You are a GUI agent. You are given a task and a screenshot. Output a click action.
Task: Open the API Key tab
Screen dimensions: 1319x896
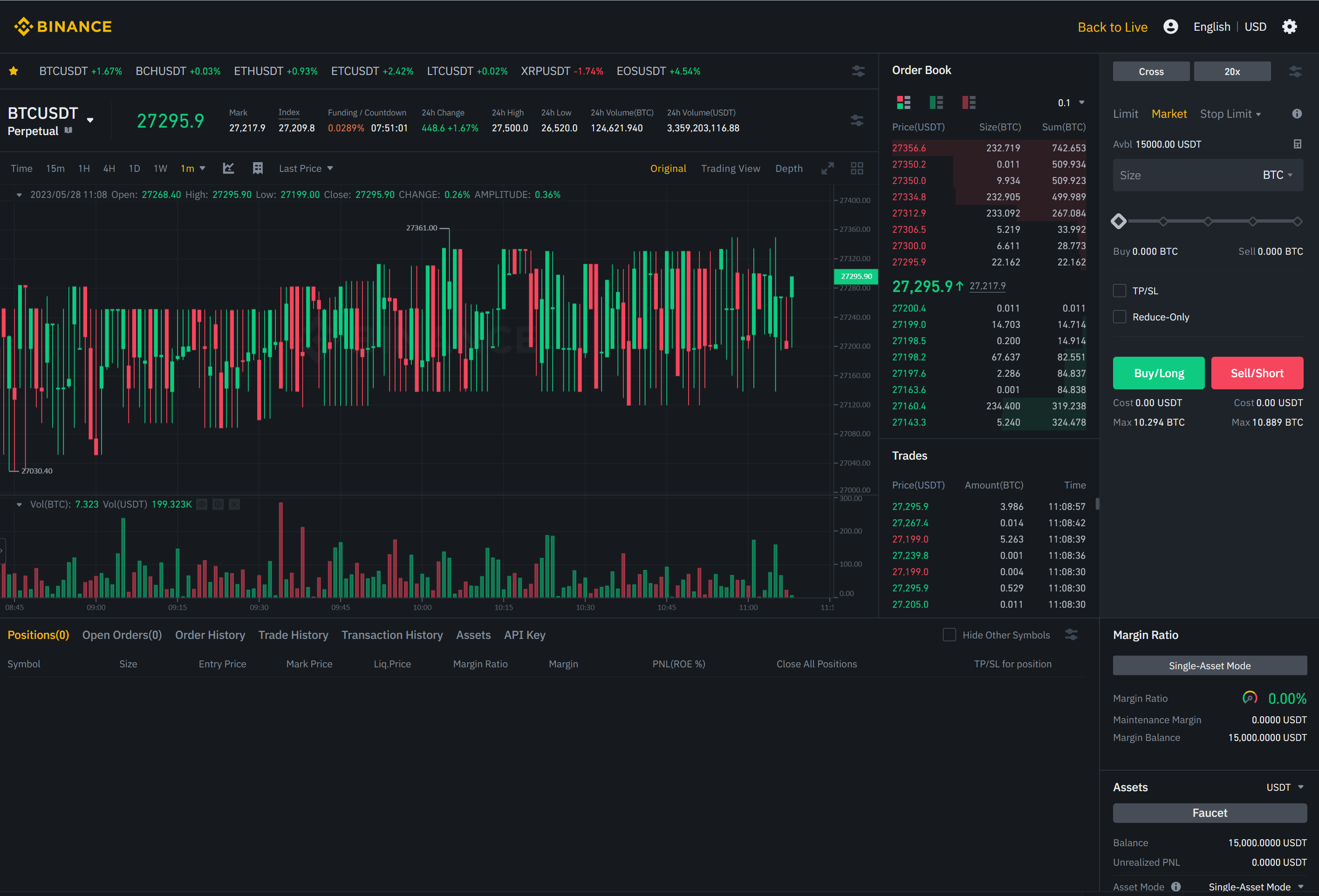(525, 634)
